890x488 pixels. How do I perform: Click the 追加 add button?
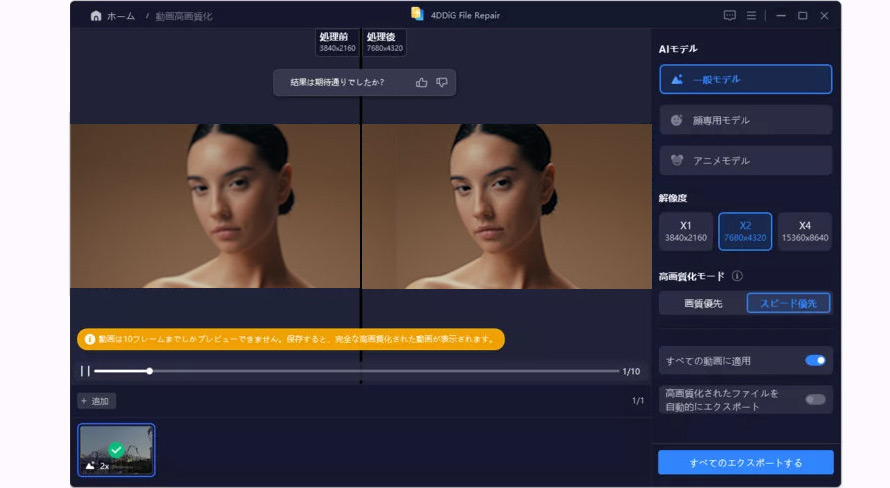click(96, 401)
